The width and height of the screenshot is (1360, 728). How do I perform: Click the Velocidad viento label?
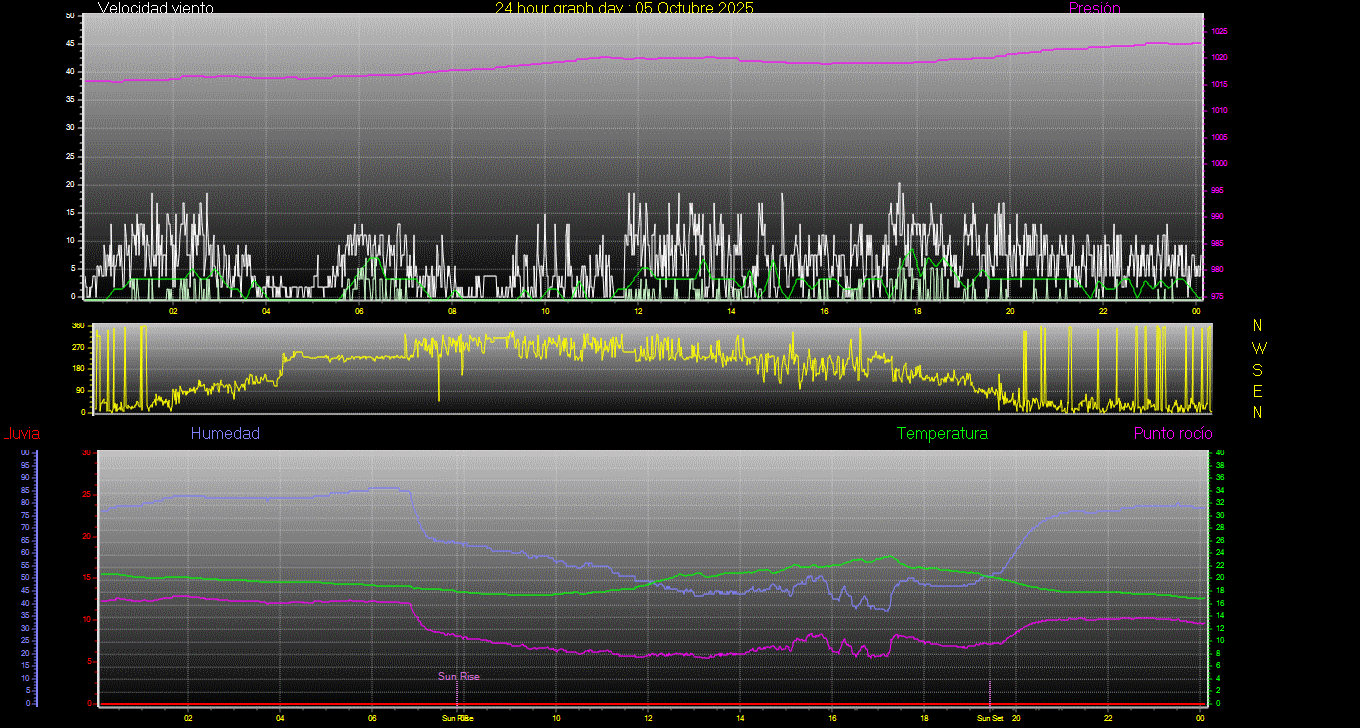pyautogui.click(x=156, y=8)
